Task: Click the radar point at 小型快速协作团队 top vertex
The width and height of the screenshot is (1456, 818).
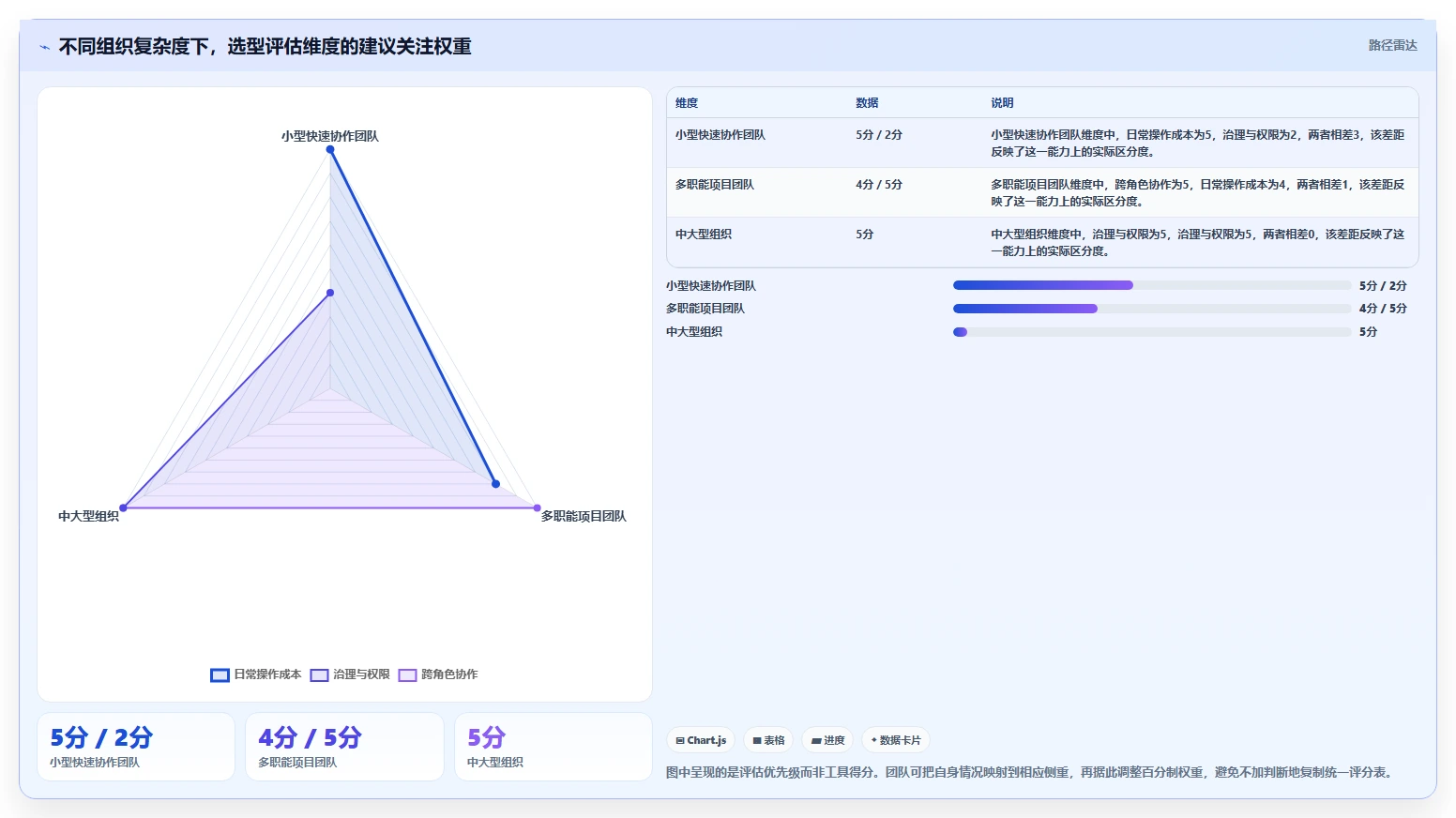Action: [x=330, y=149]
